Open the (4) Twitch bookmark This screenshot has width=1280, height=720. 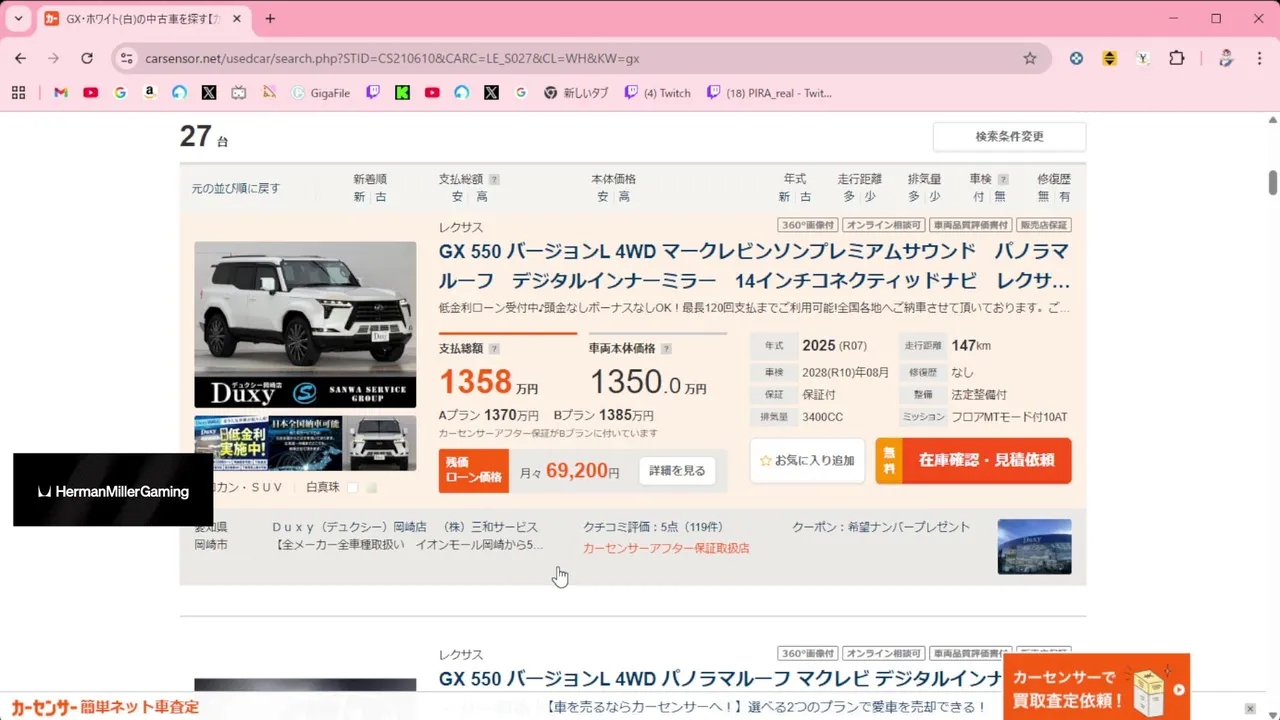(x=657, y=93)
